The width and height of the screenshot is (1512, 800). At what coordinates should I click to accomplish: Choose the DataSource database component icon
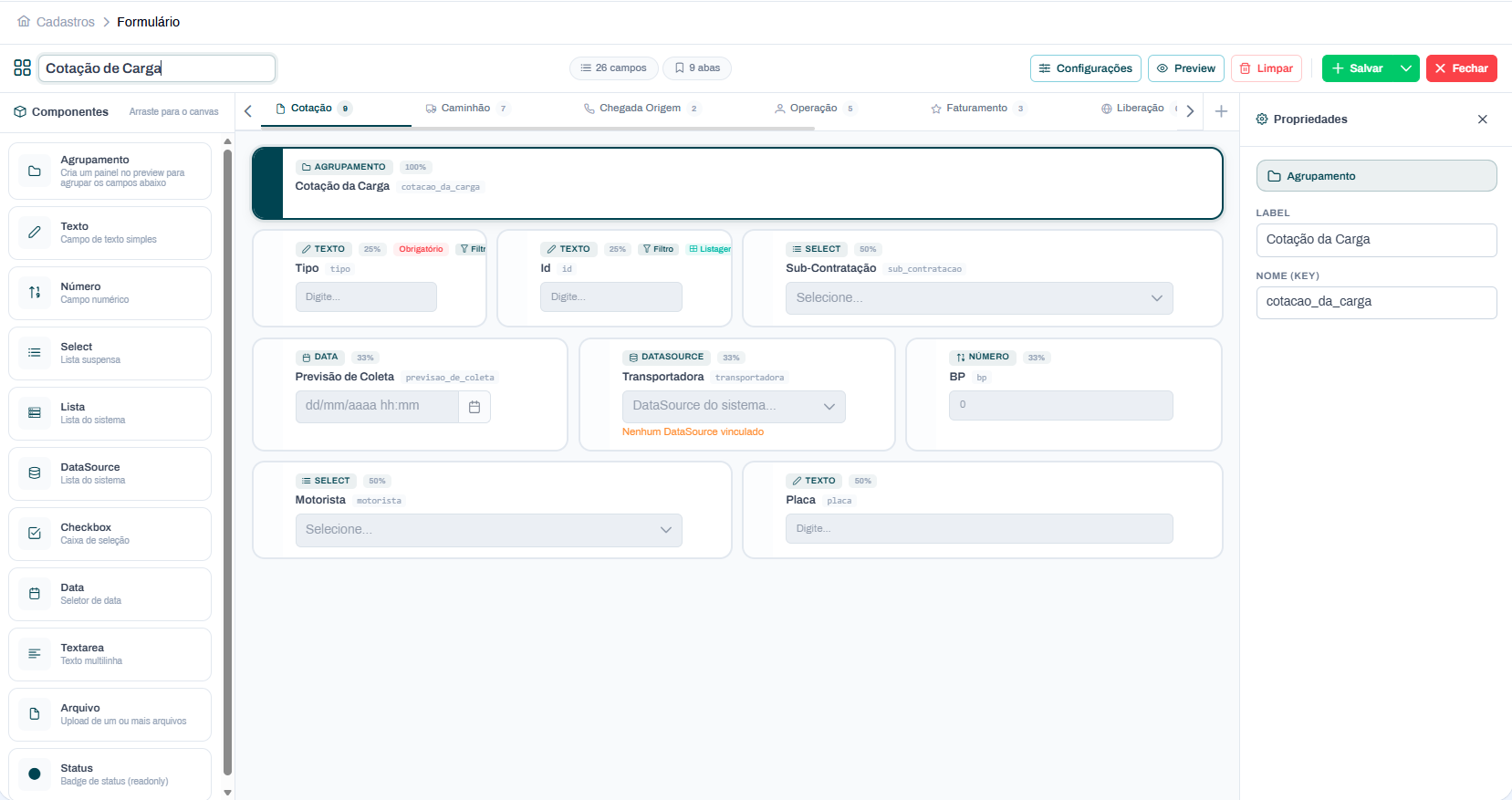[35, 473]
